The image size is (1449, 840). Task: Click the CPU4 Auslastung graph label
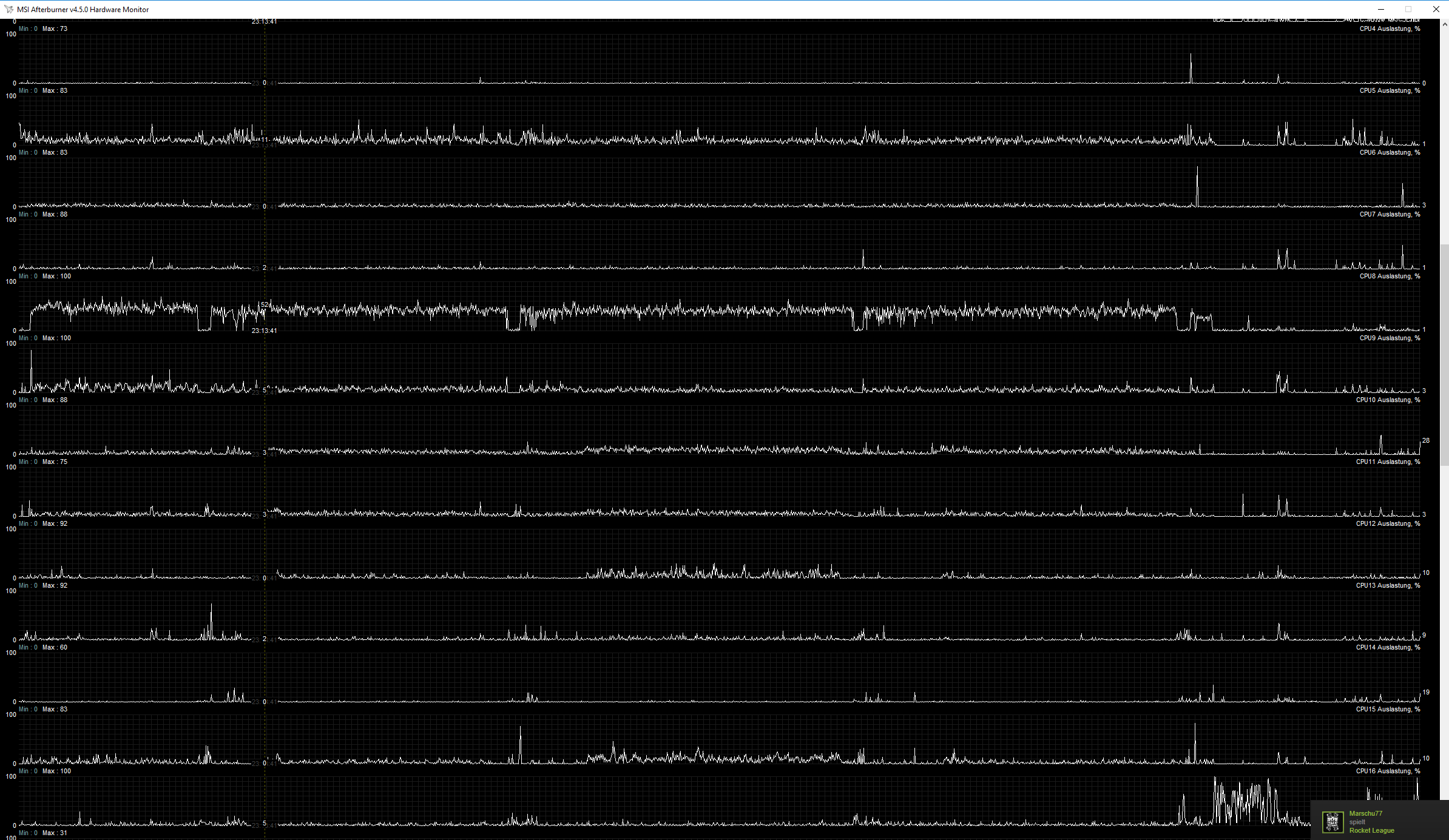click(1389, 29)
